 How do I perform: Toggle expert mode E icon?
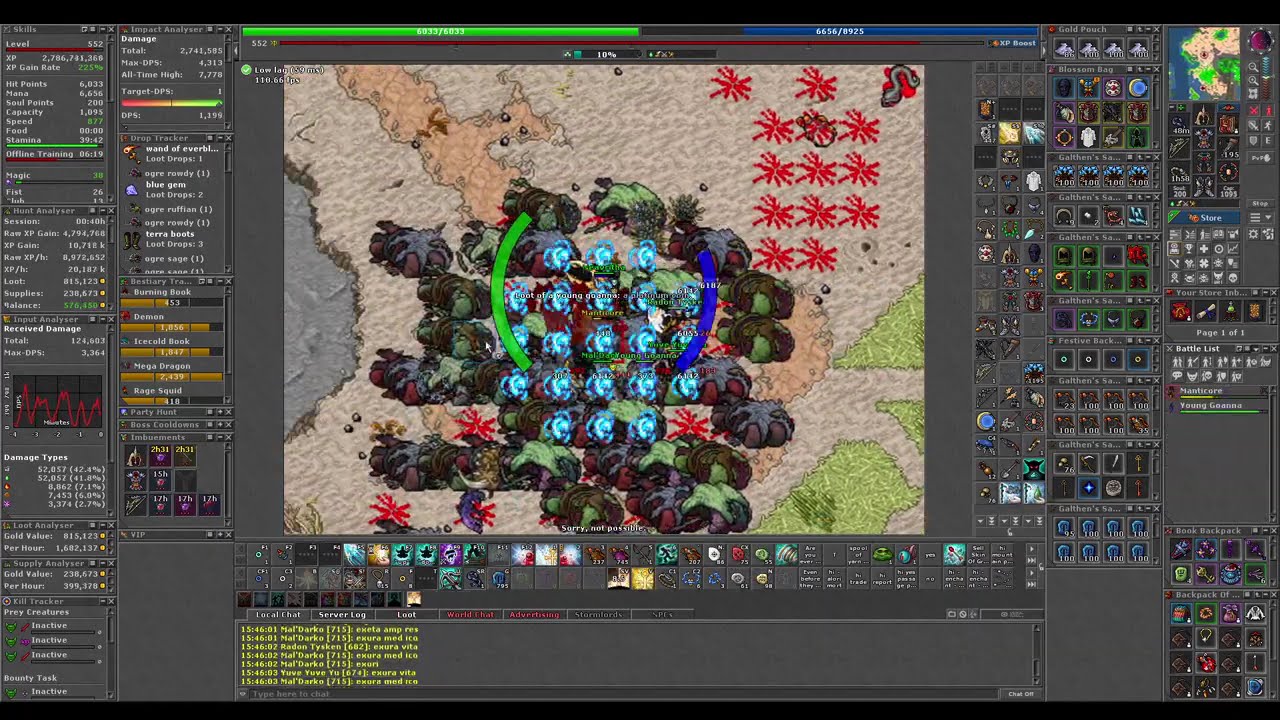1269,140
